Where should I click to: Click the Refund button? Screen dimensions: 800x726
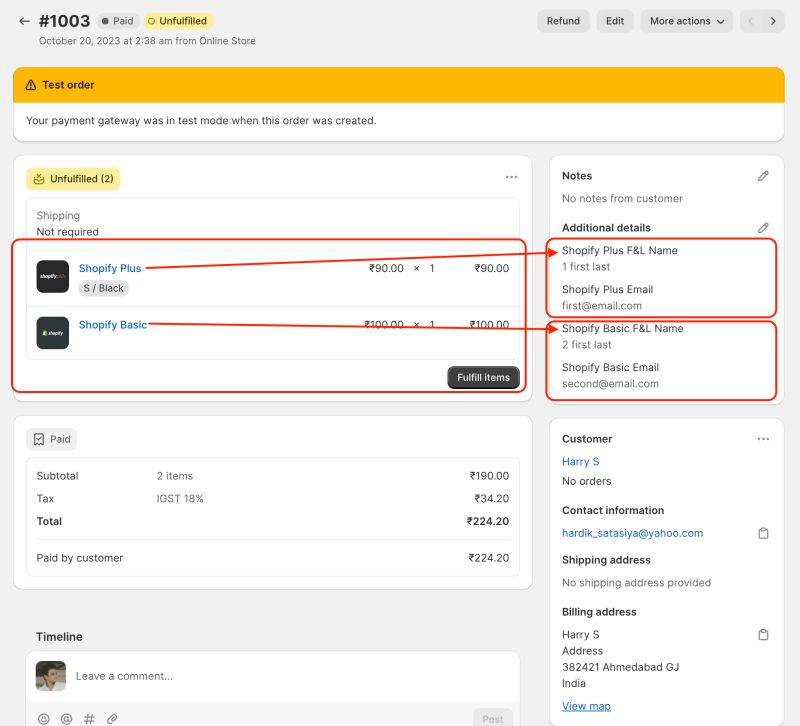click(563, 20)
